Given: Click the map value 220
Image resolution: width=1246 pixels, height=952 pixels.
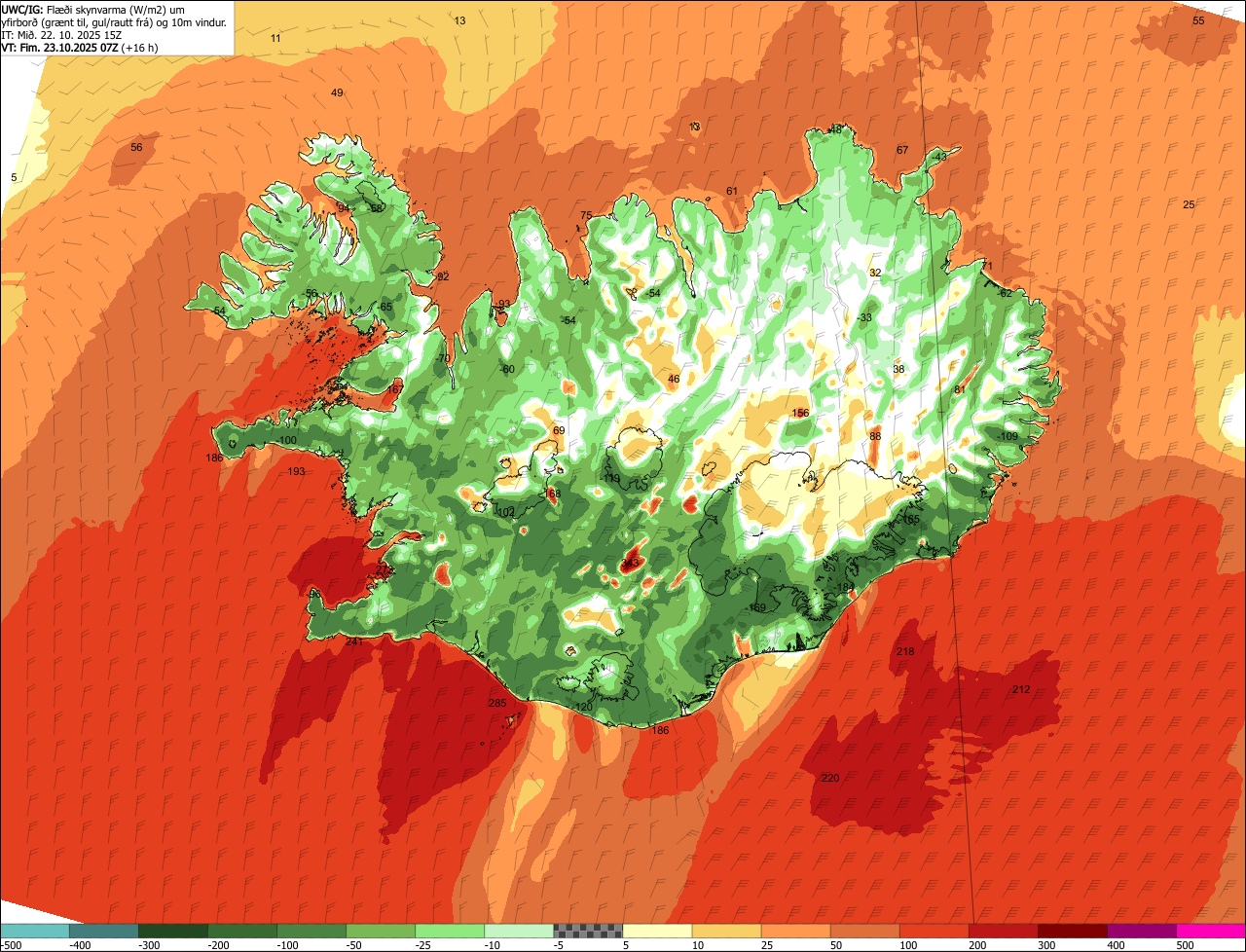Looking at the screenshot, I should click(829, 778).
